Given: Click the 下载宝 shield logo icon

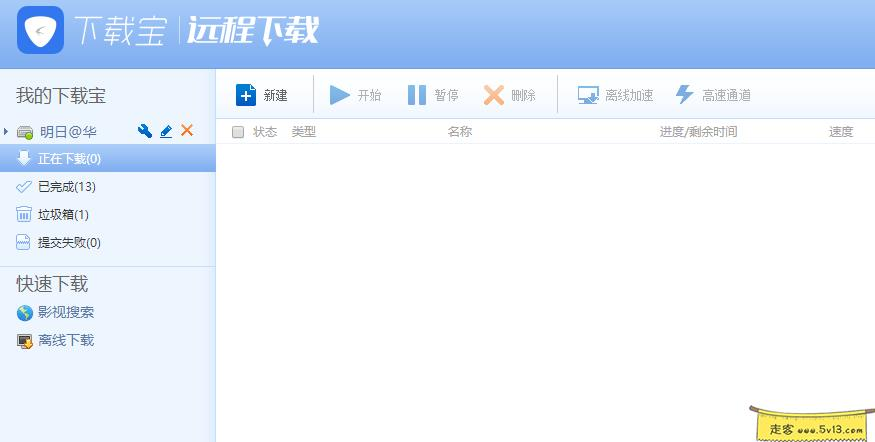Looking at the screenshot, I should click(x=40, y=30).
